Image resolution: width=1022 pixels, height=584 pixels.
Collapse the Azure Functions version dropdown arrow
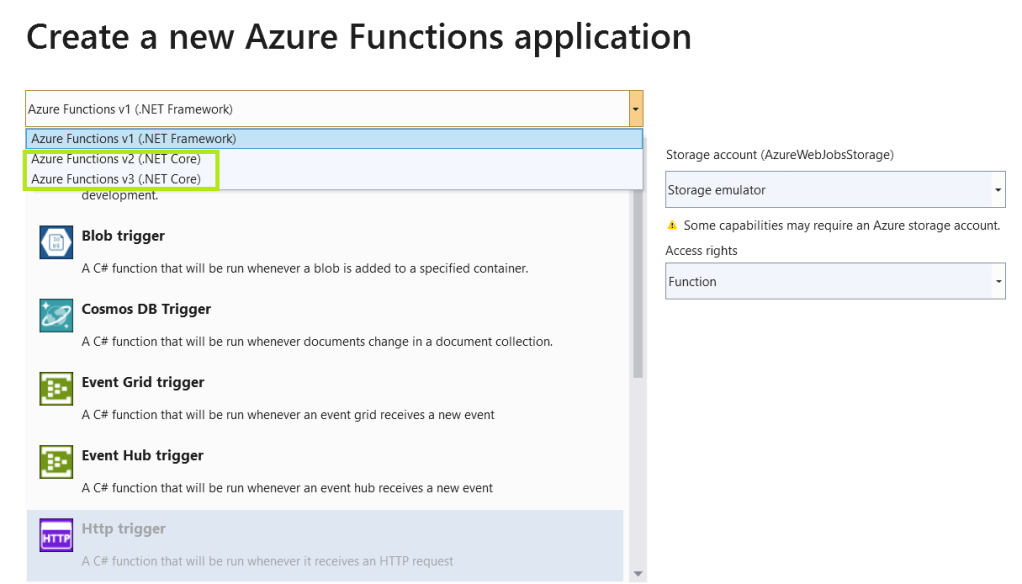pyautogui.click(x=635, y=109)
